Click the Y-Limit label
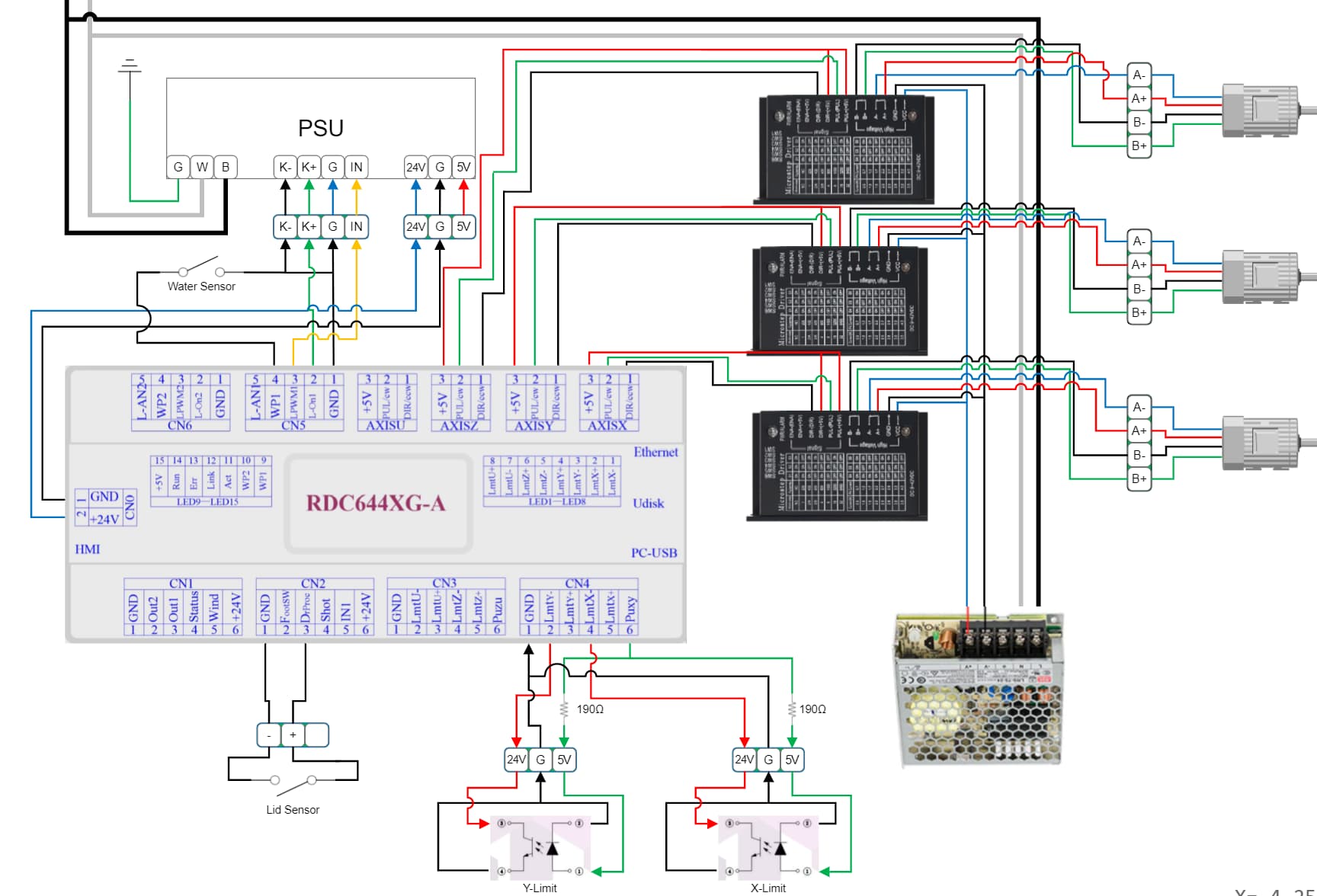 click(540, 888)
